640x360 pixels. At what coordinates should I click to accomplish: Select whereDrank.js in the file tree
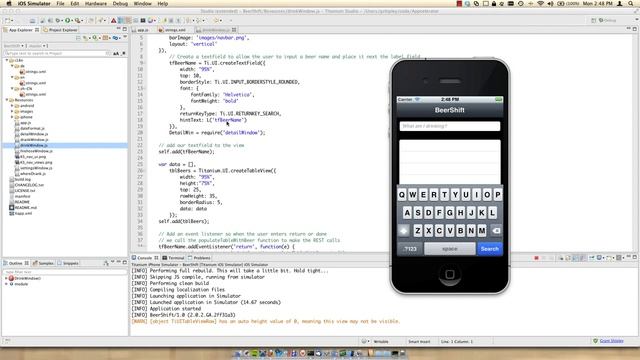[33, 173]
